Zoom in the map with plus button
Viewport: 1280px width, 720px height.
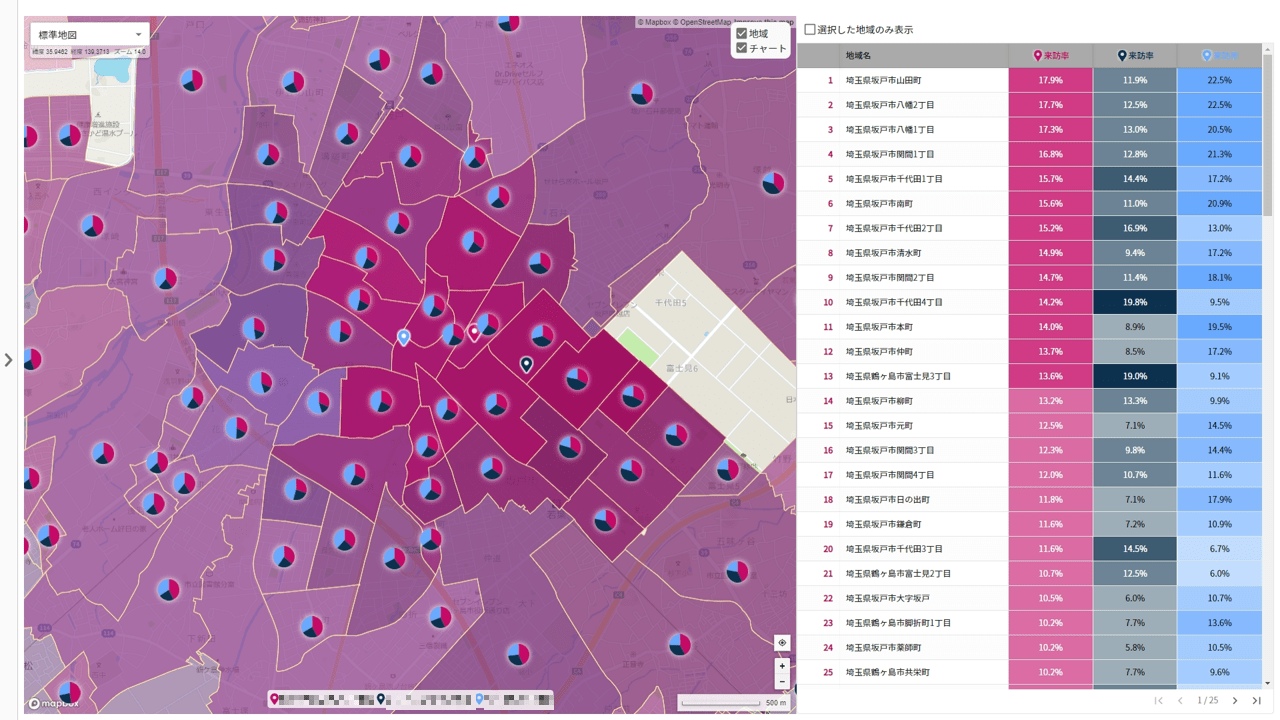pos(782,666)
